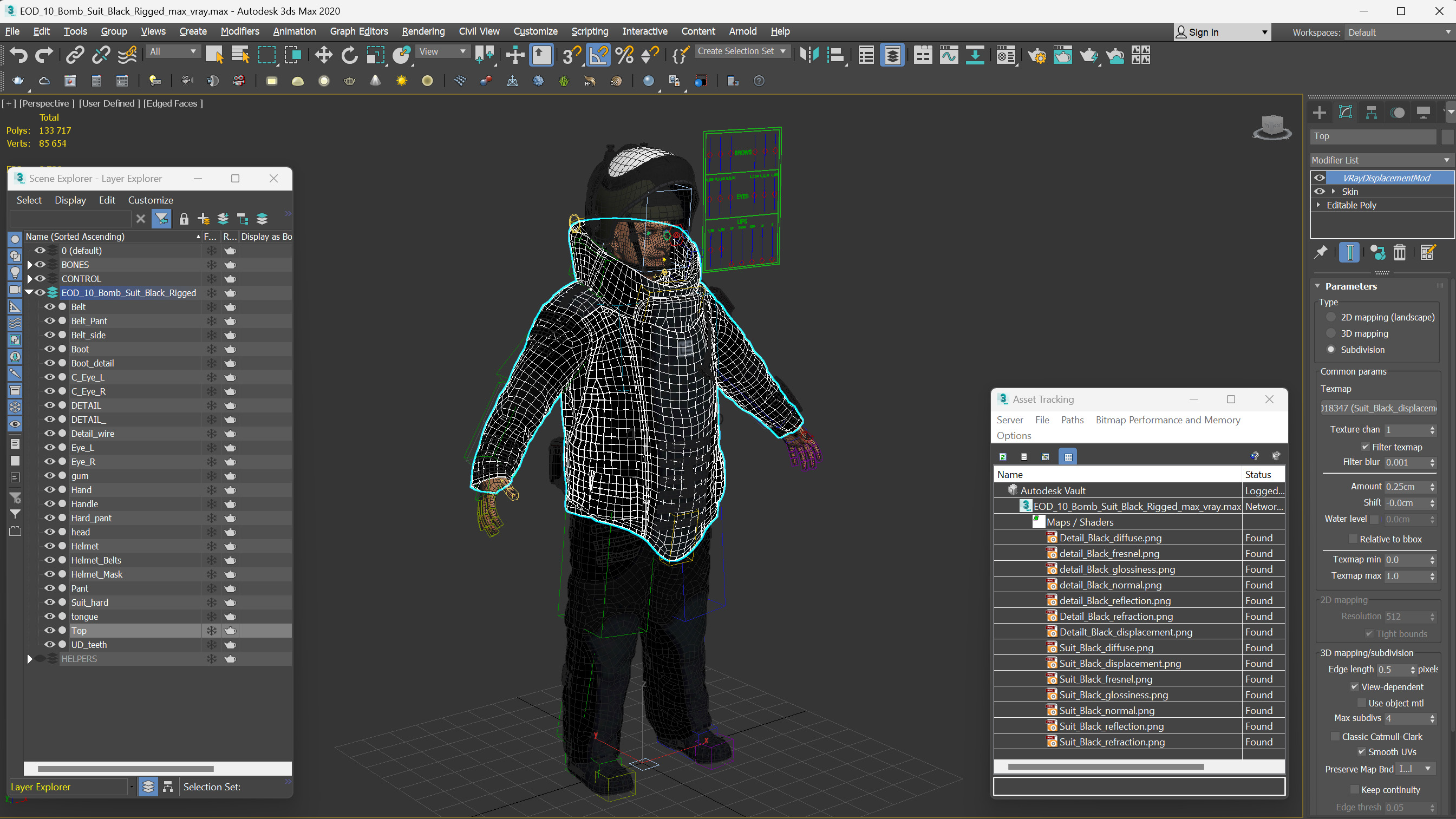
Task: Collapse EOD_10_Bomb_Suit_Black_Rigged layer
Action: (x=29, y=292)
